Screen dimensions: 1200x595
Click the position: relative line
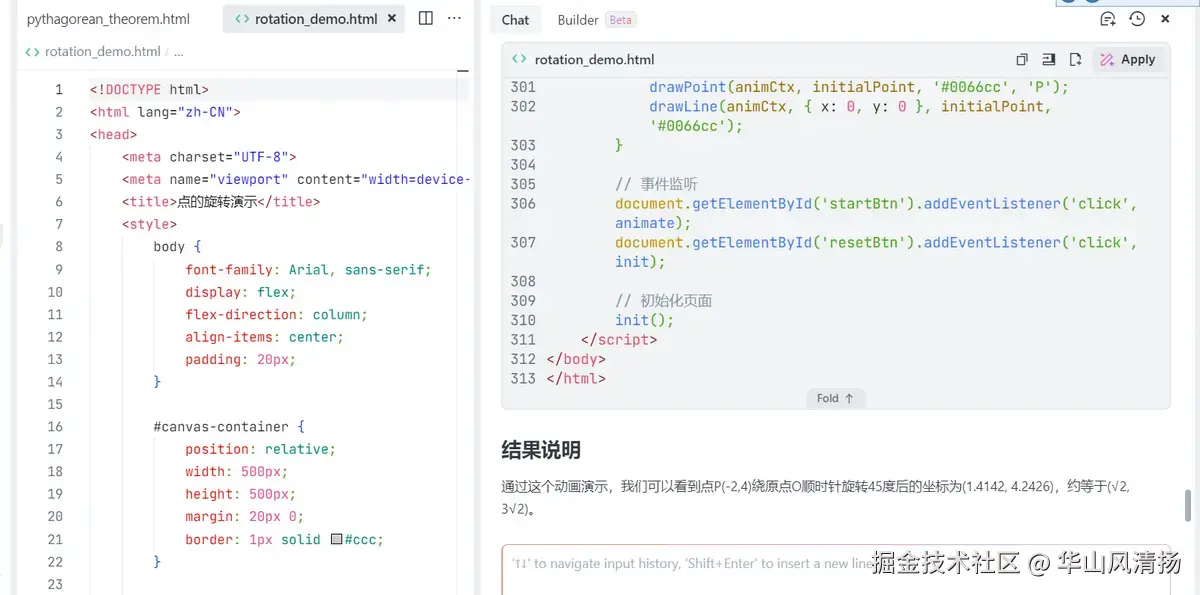click(x=260, y=450)
